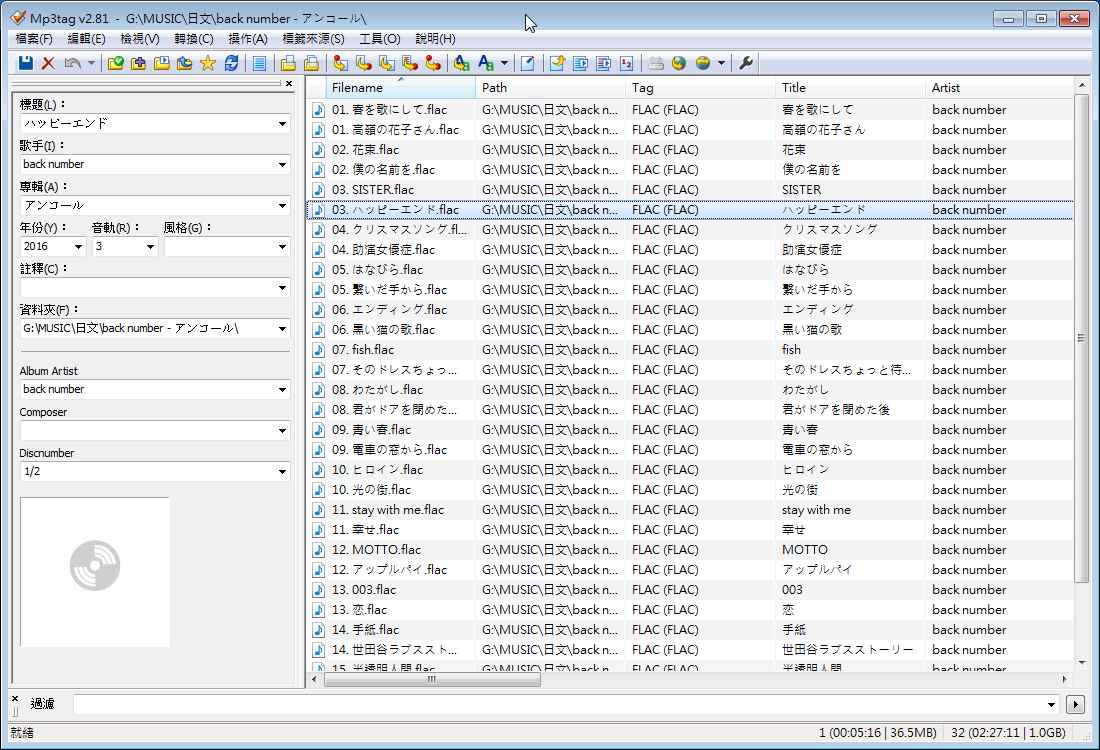Open the Discnumber dropdown
This screenshot has width=1100, height=750.
pos(282,471)
